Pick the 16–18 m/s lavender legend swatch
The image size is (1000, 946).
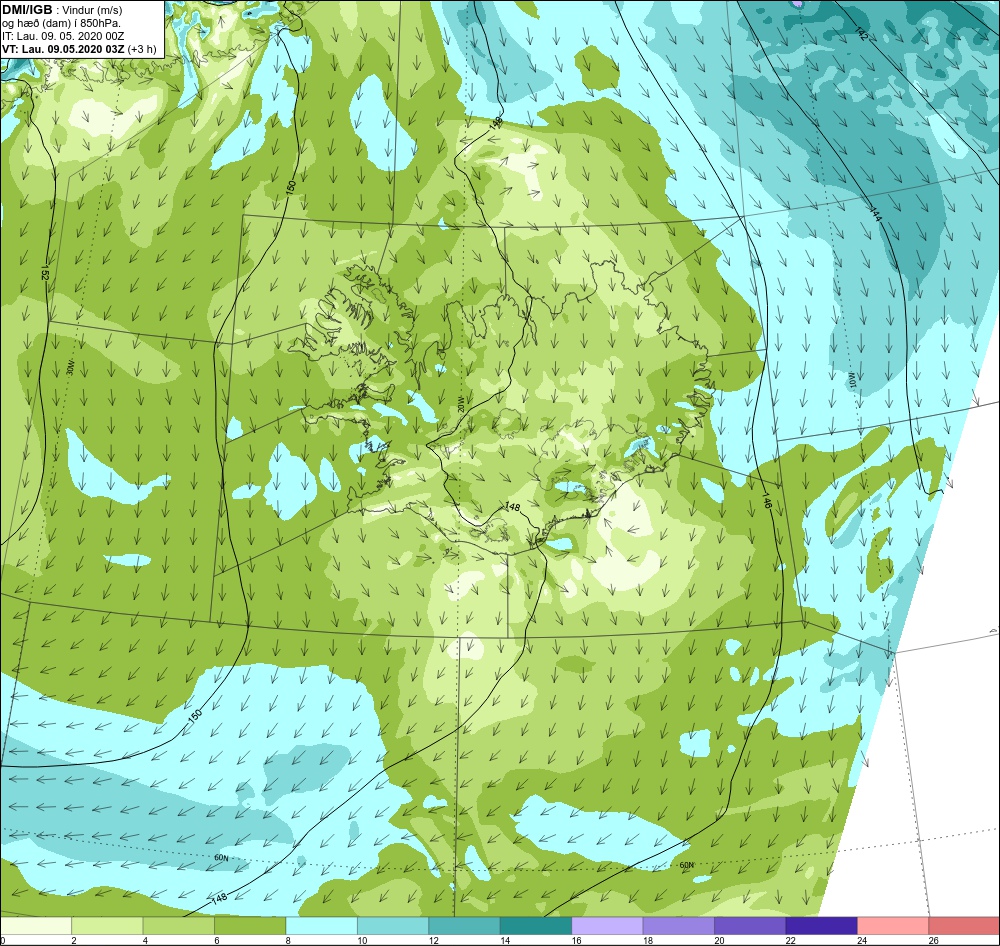click(x=607, y=926)
